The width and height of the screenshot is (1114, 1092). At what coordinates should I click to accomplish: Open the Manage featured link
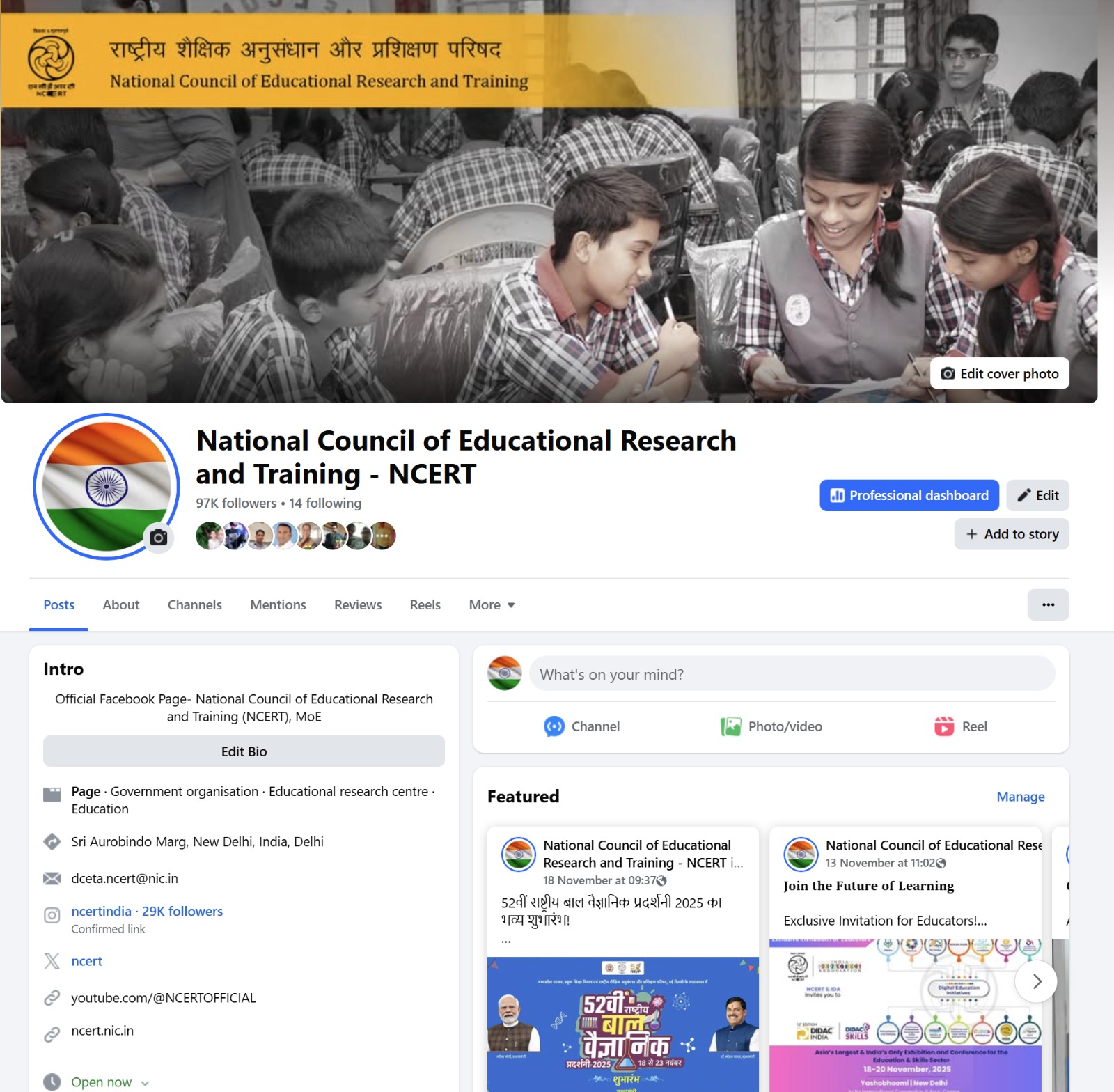point(1020,796)
